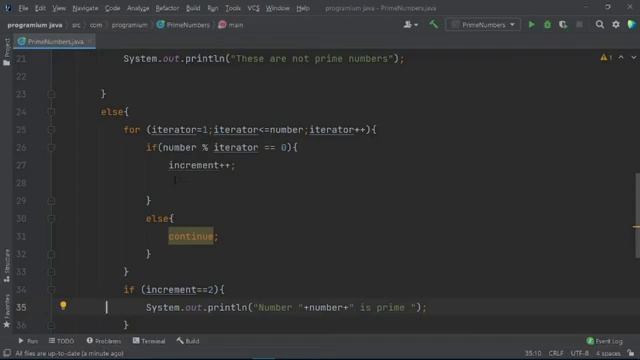
Task: Open the Run menu
Action: tap(213, 8)
